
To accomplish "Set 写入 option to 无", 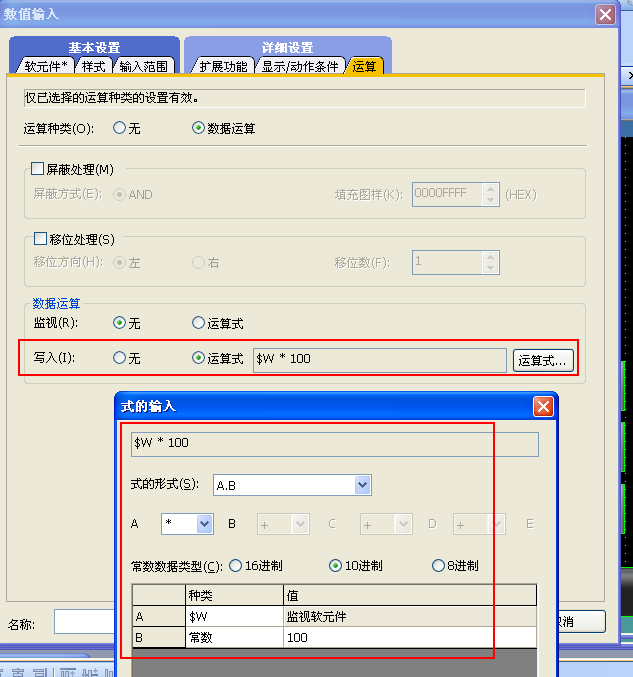I will click(x=120, y=358).
